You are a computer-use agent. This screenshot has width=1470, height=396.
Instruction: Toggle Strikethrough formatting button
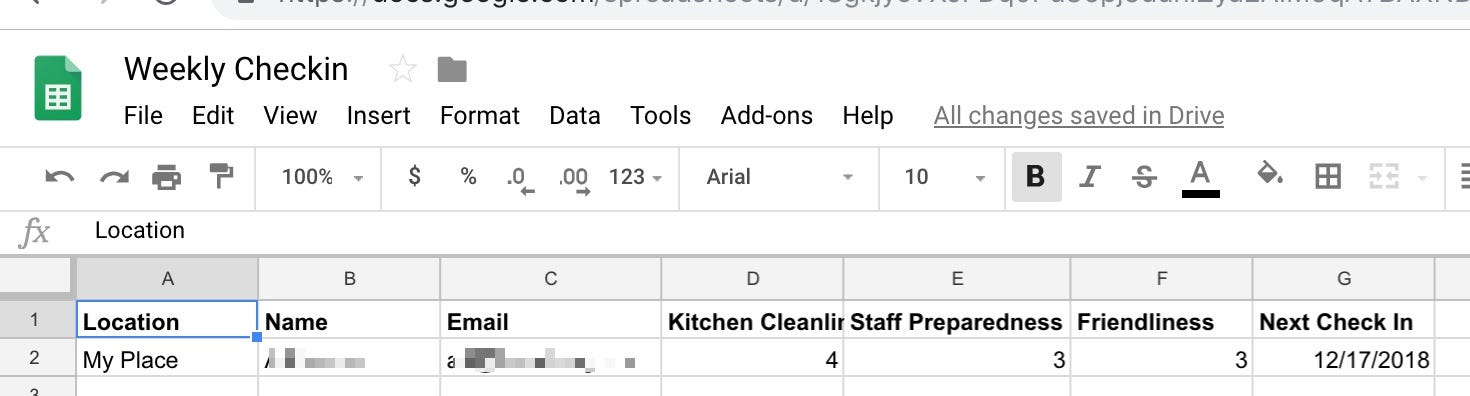(x=1144, y=177)
